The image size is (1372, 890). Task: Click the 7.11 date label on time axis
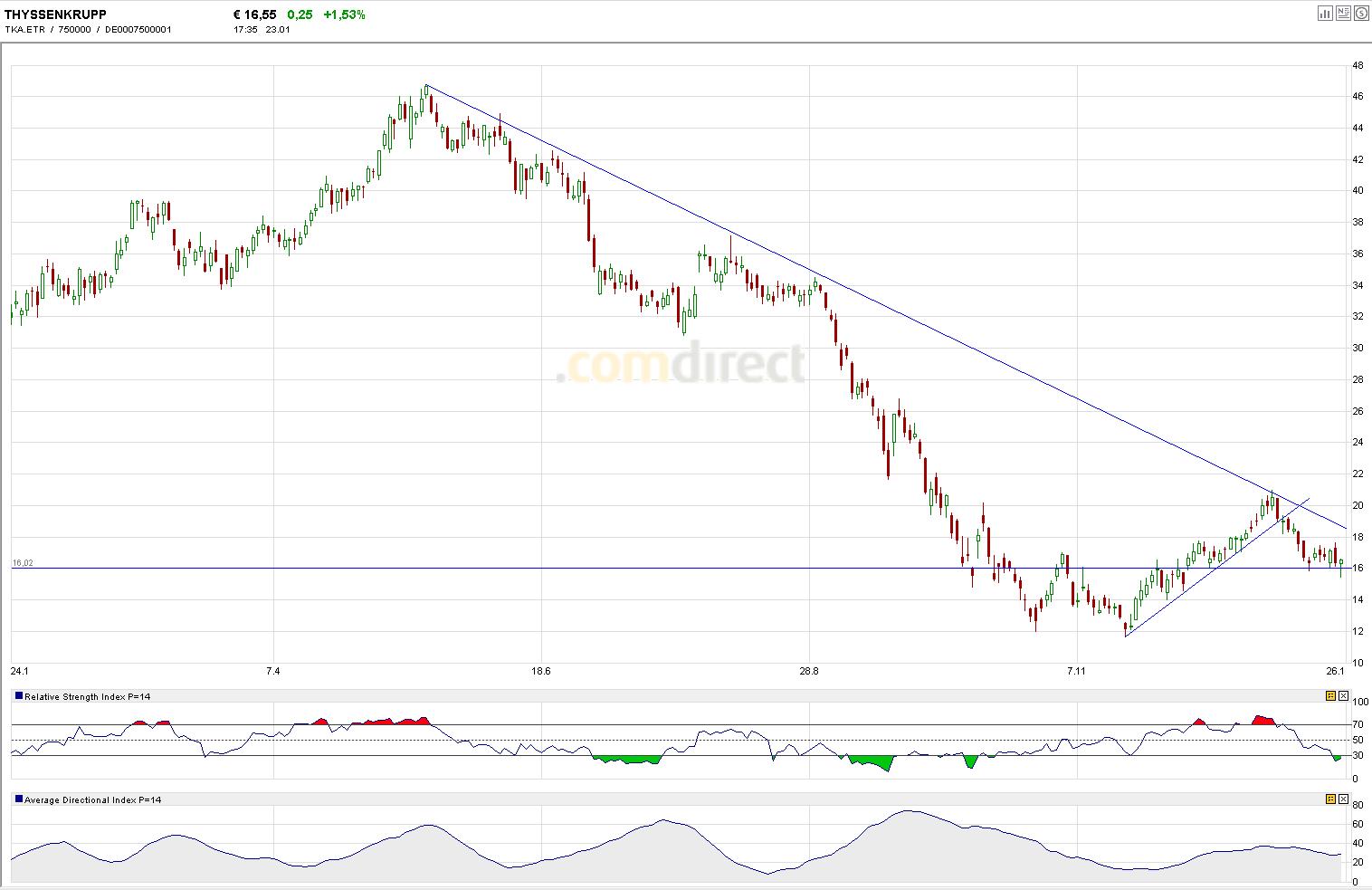(1077, 672)
